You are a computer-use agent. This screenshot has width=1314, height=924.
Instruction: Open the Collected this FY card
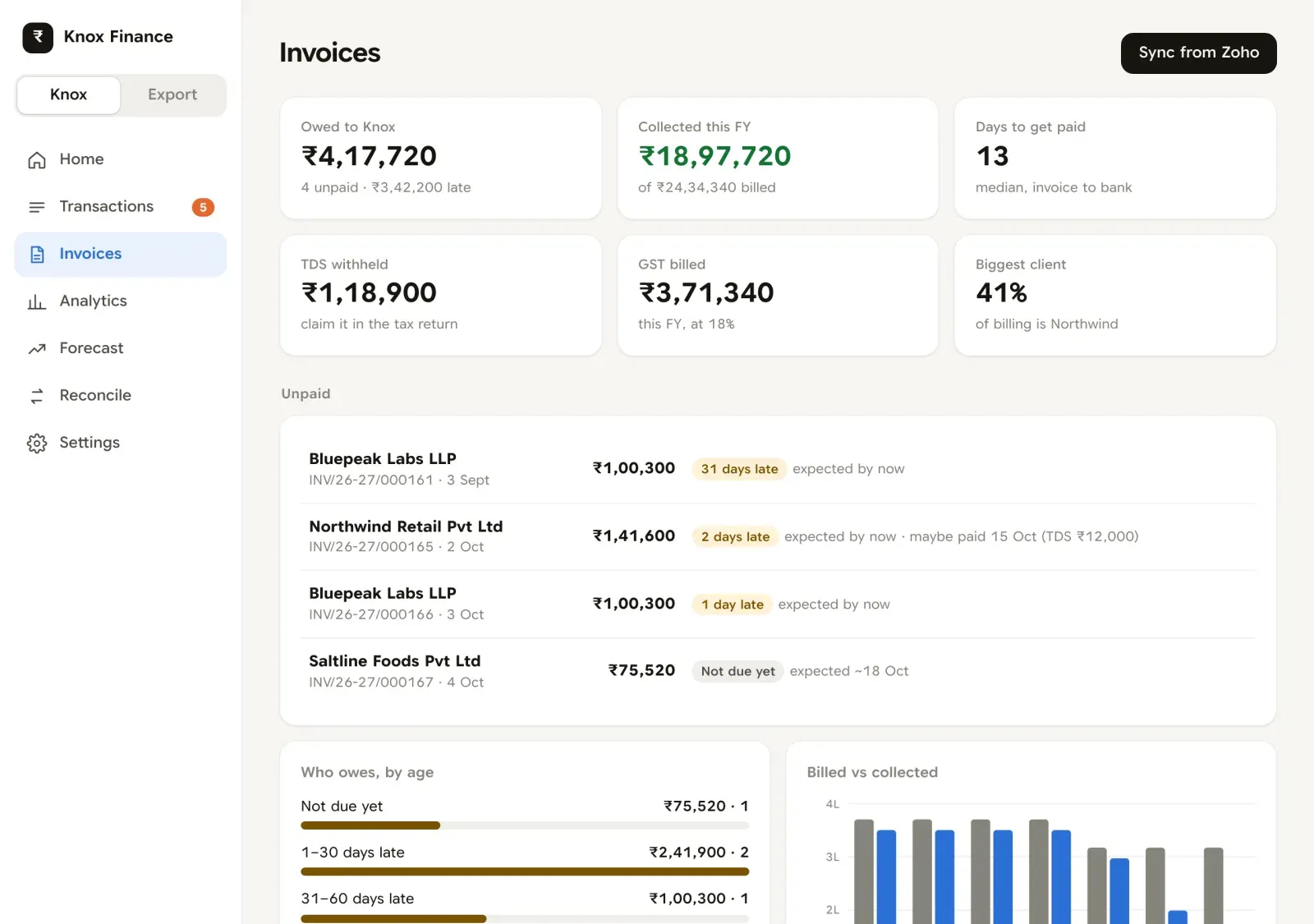coord(778,159)
